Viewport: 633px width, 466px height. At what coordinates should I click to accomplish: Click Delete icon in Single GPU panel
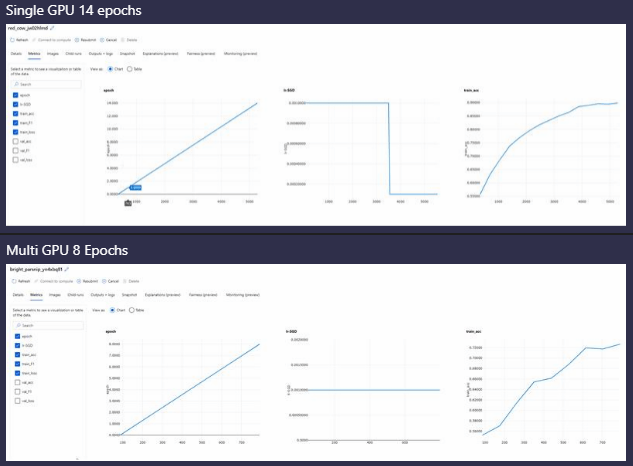pos(123,40)
